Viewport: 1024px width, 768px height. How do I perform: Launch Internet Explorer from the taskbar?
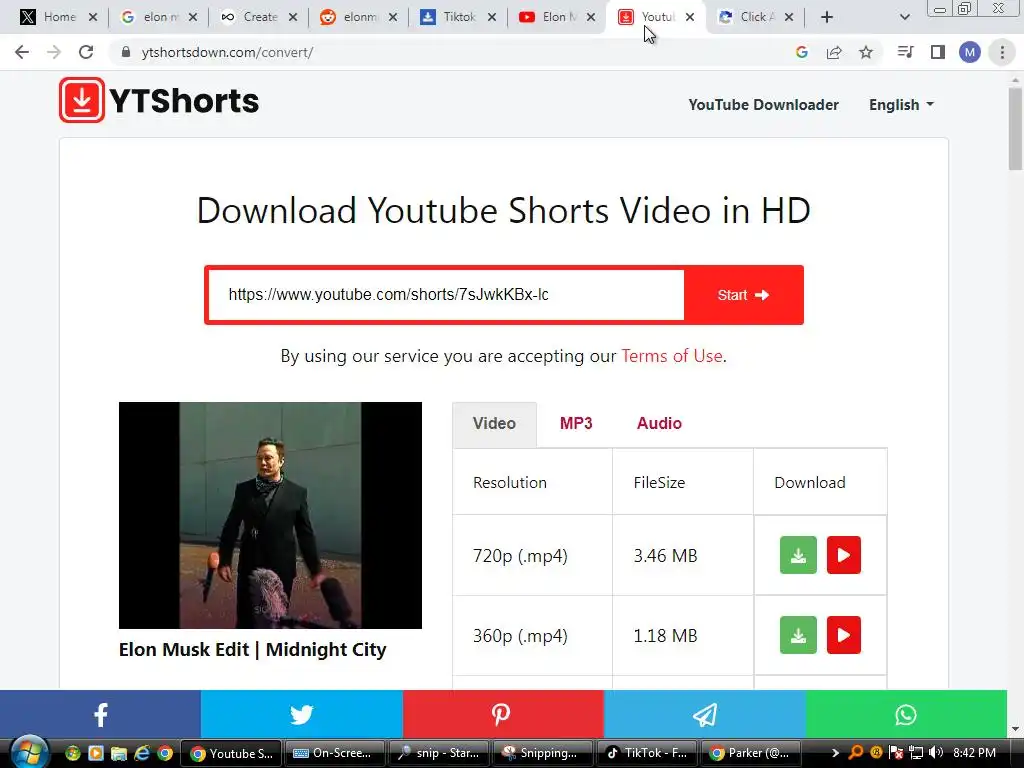142,753
